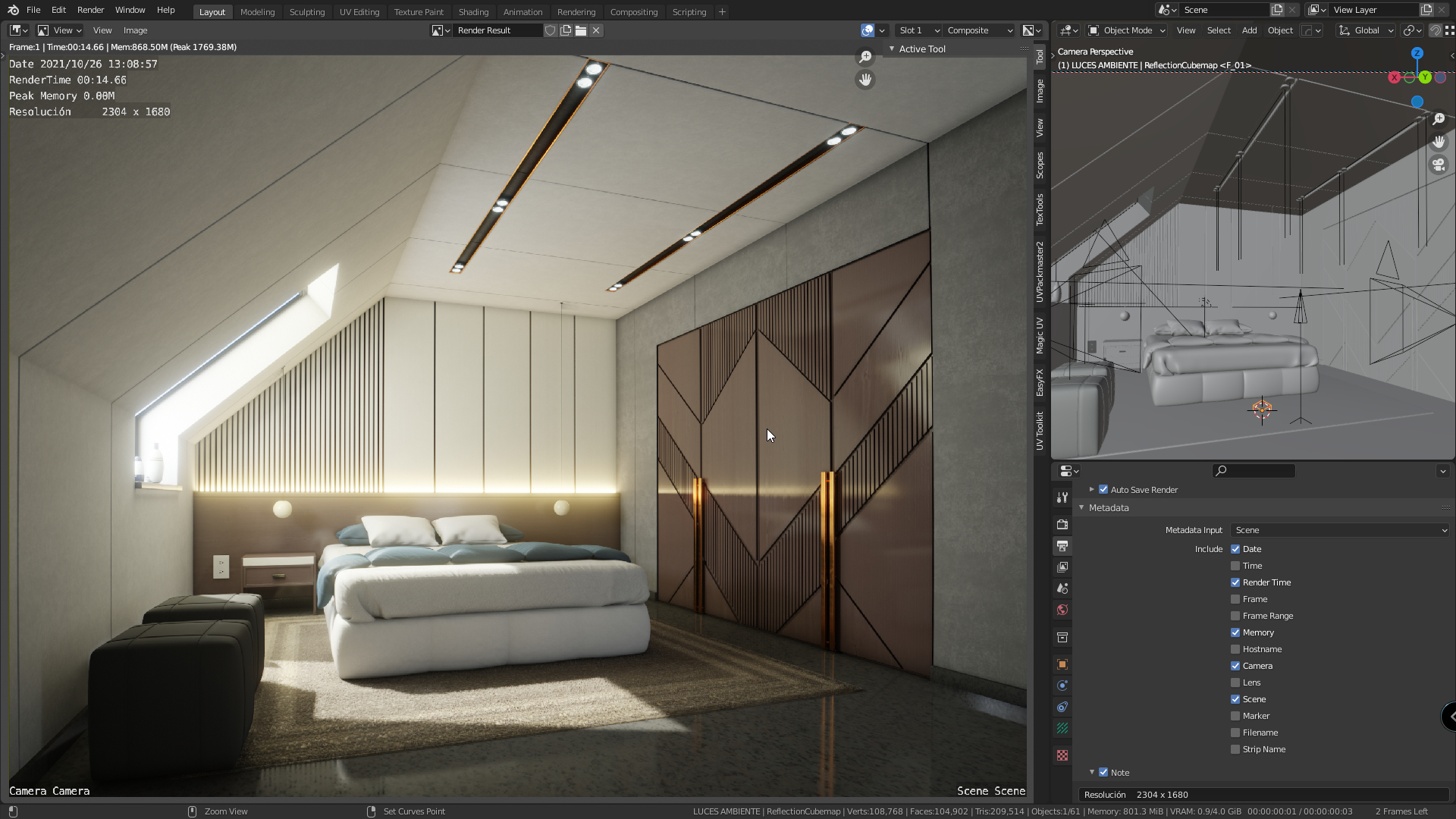This screenshot has width=1456, height=819.
Task: Click the open image folder icon
Action: point(581,30)
